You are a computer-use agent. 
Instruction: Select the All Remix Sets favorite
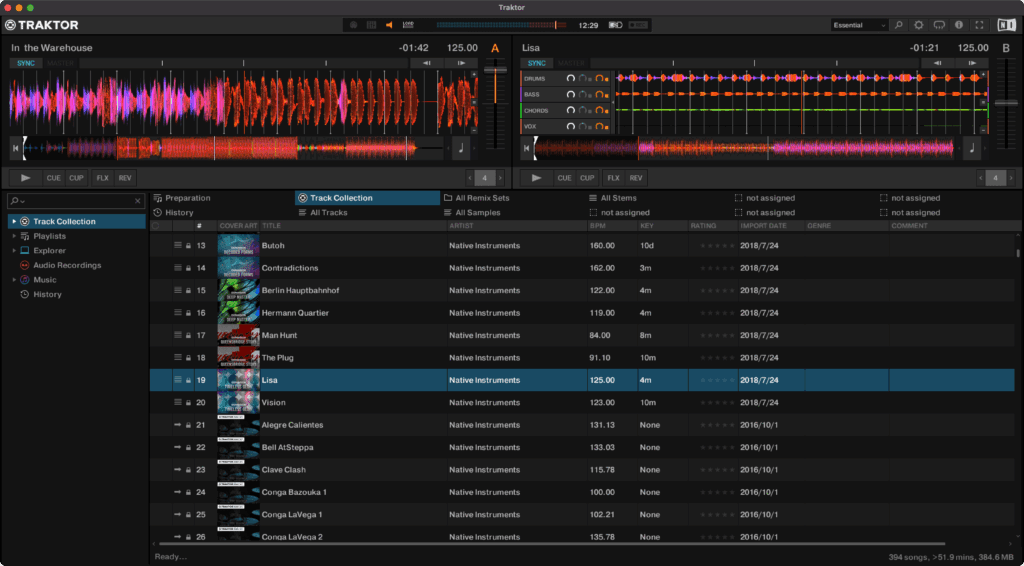[x=482, y=198]
